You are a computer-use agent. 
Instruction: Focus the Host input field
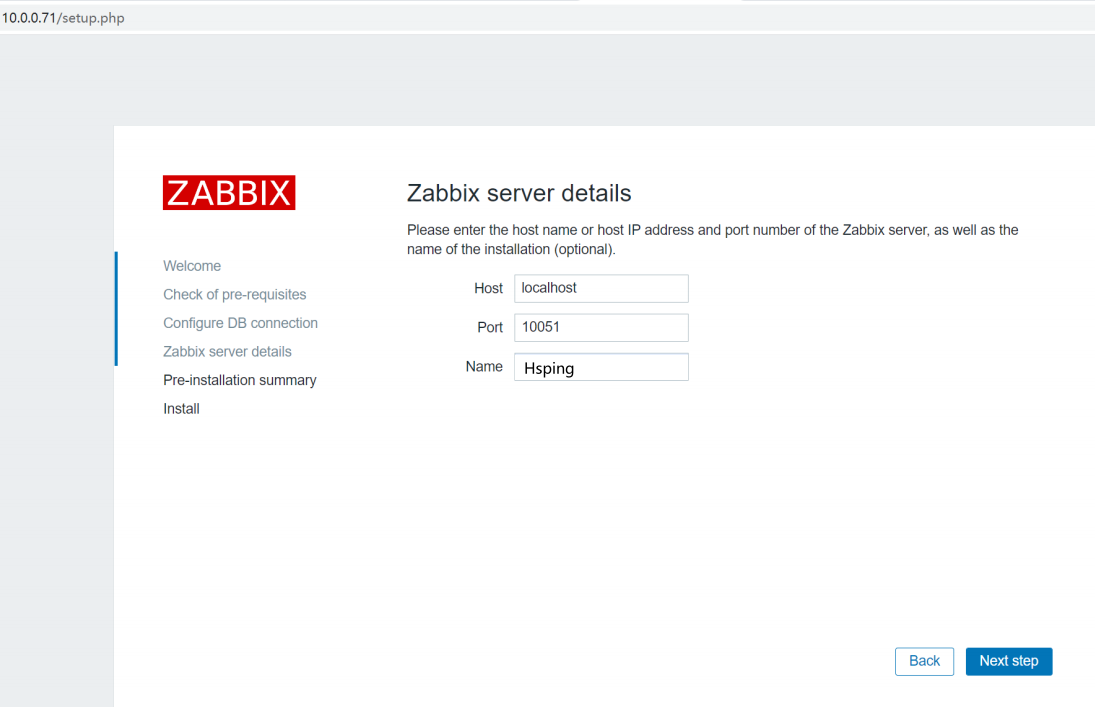[x=601, y=289]
